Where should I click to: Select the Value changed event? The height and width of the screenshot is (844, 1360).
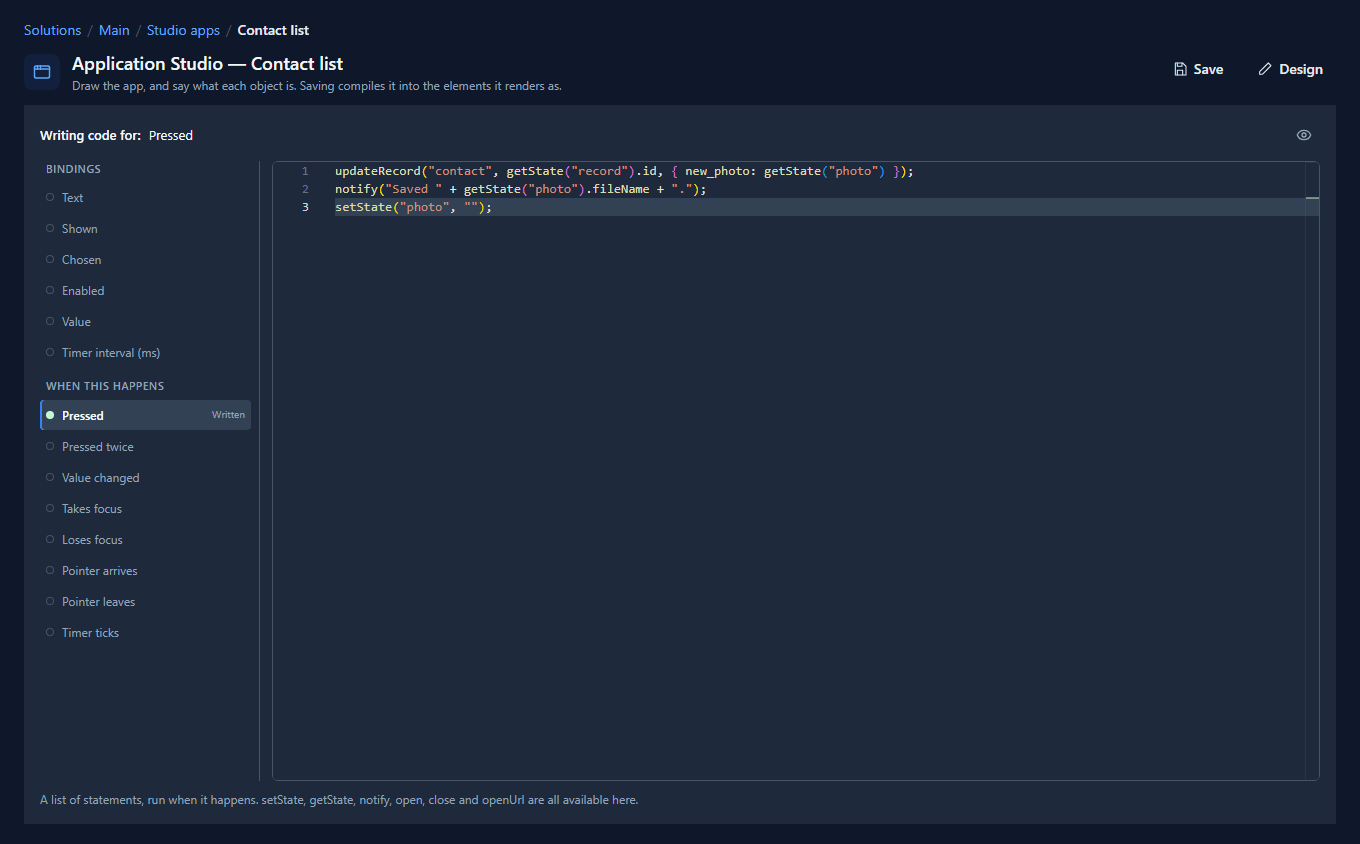145,478
